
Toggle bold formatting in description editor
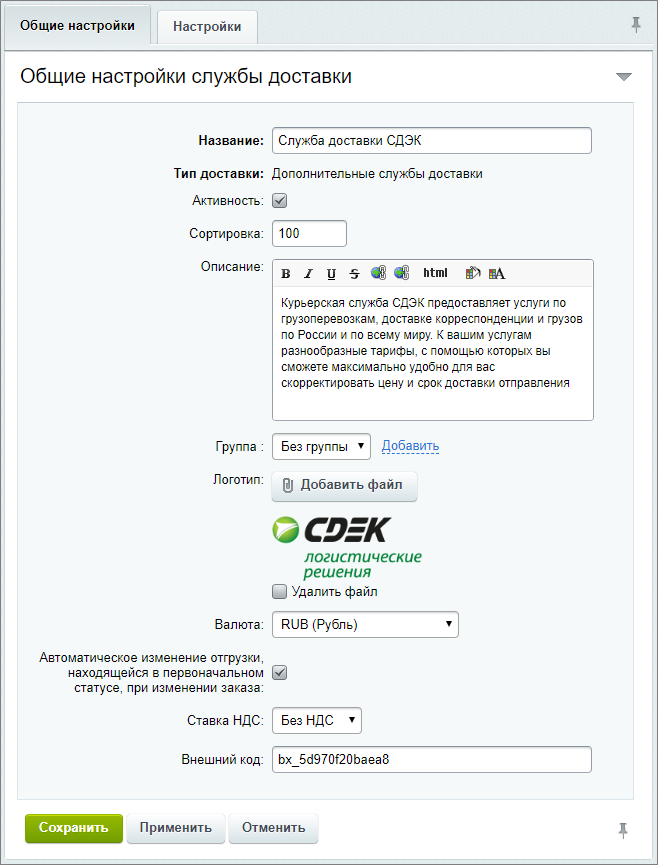point(286,274)
